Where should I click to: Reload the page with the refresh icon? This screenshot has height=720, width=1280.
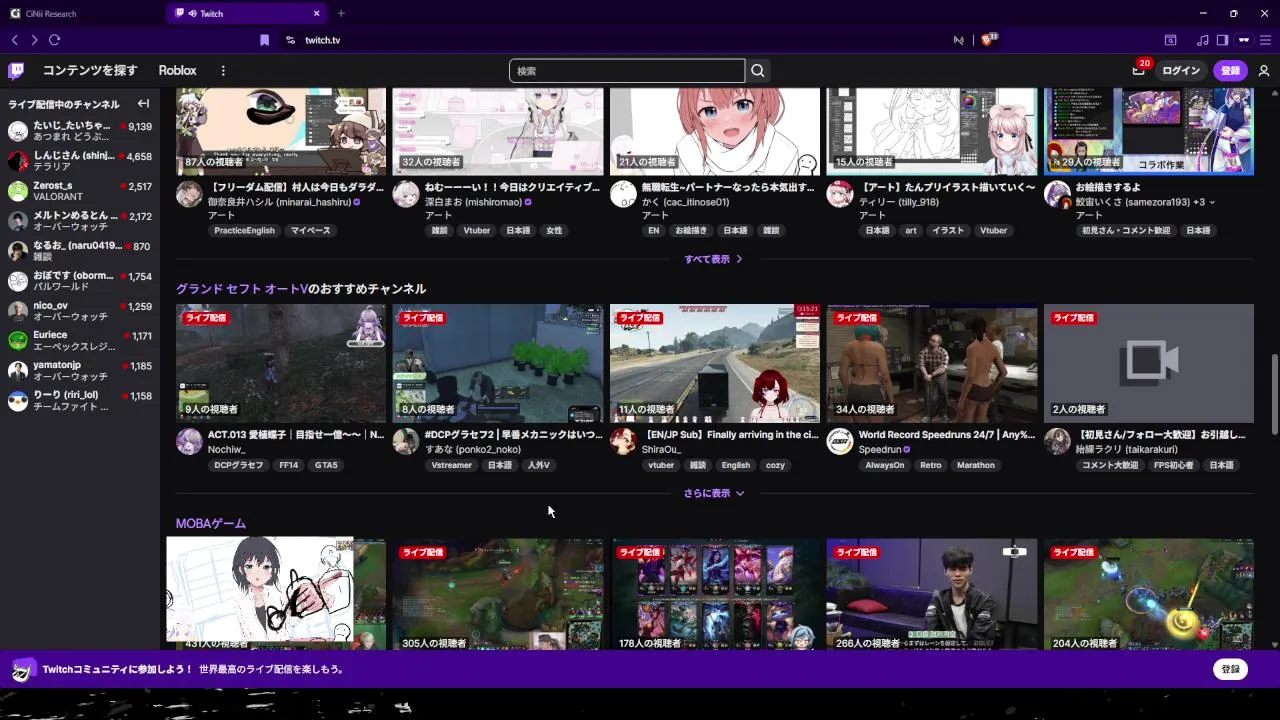click(x=55, y=40)
